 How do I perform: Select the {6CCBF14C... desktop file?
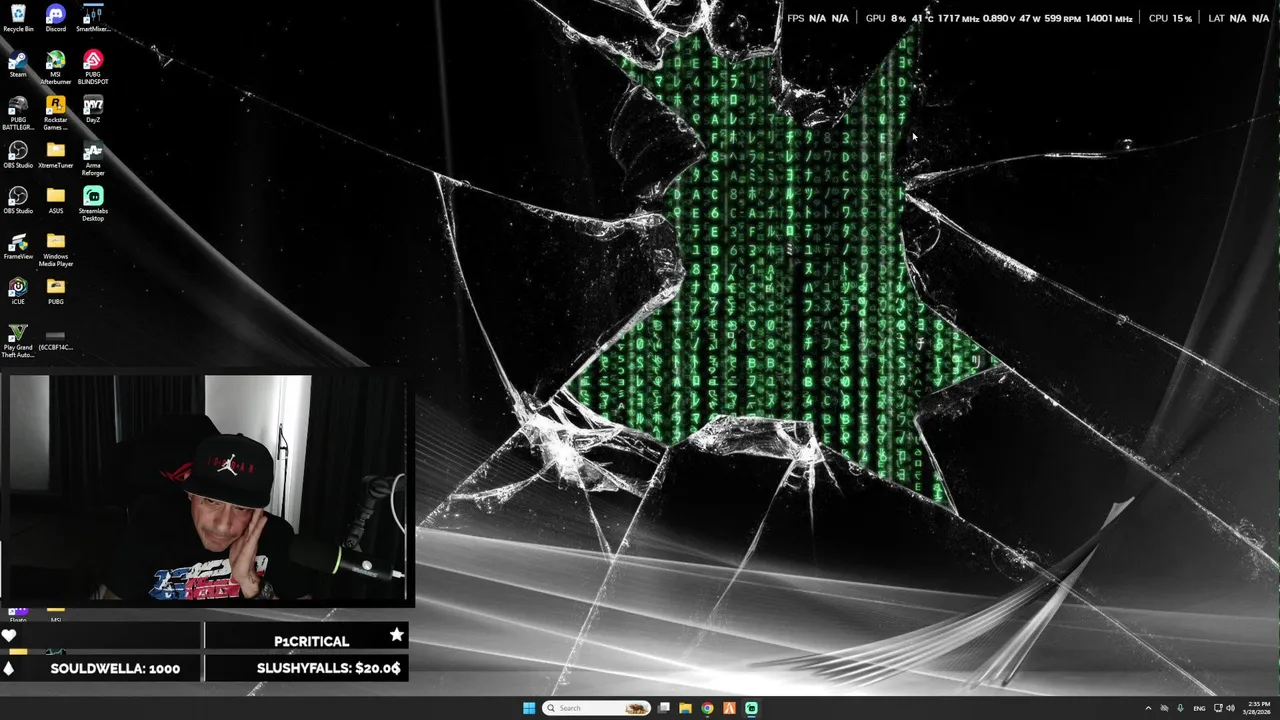coord(56,339)
